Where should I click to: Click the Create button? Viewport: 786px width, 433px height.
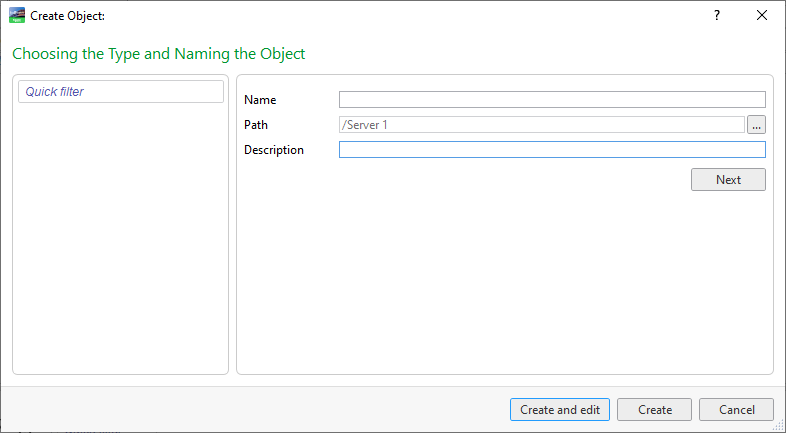click(655, 409)
